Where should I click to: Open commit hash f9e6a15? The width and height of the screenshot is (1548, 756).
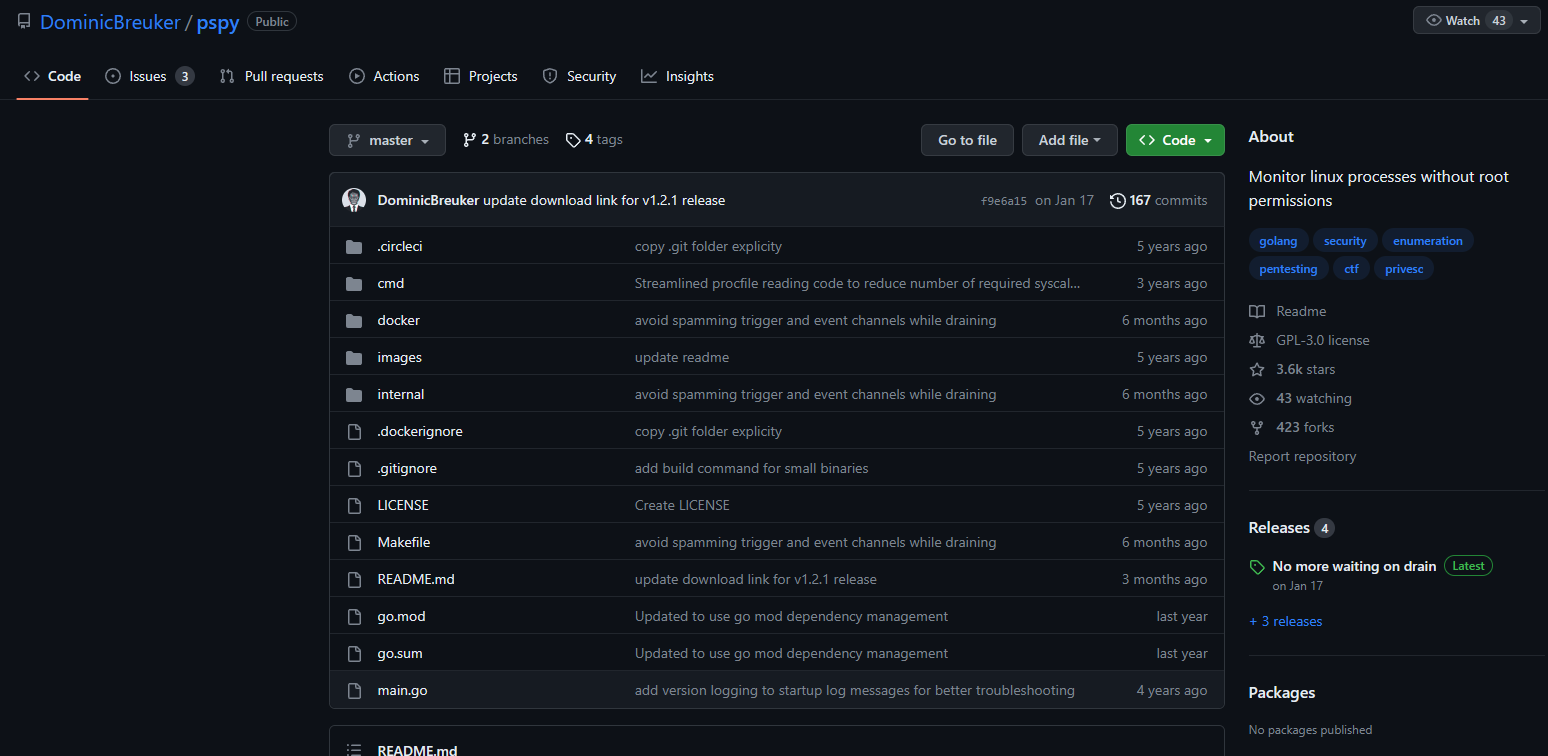coord(1004,201)
